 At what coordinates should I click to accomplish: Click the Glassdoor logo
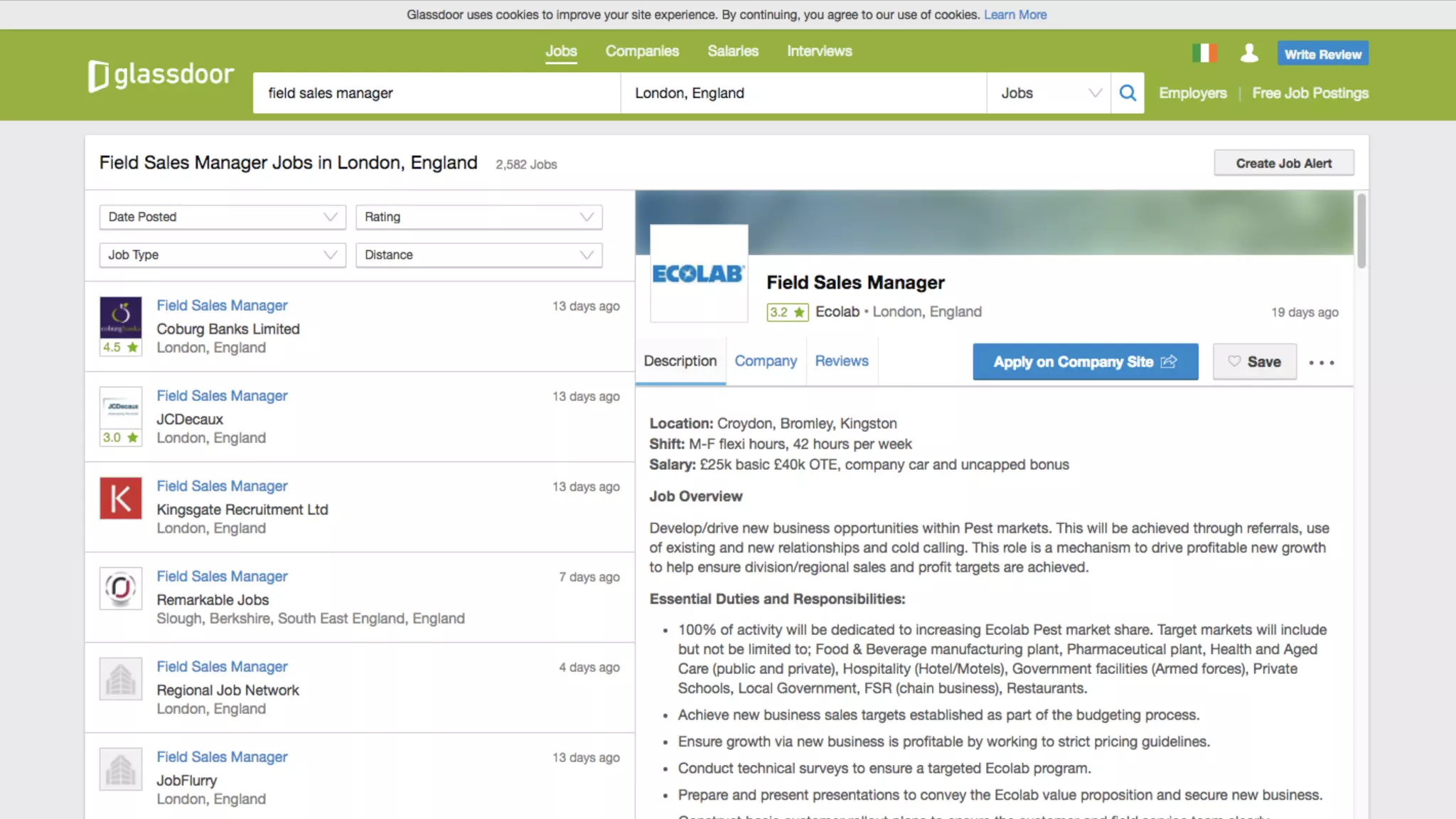point(161,75)
